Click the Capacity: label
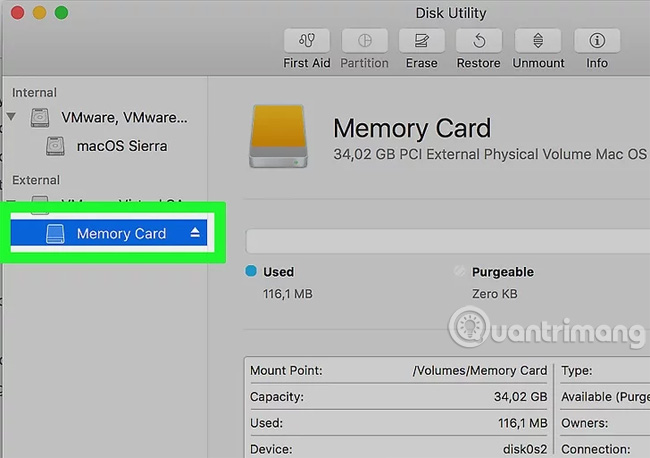Screen dimensions: 650x458 pyautogui.click(x=277, y=397)
